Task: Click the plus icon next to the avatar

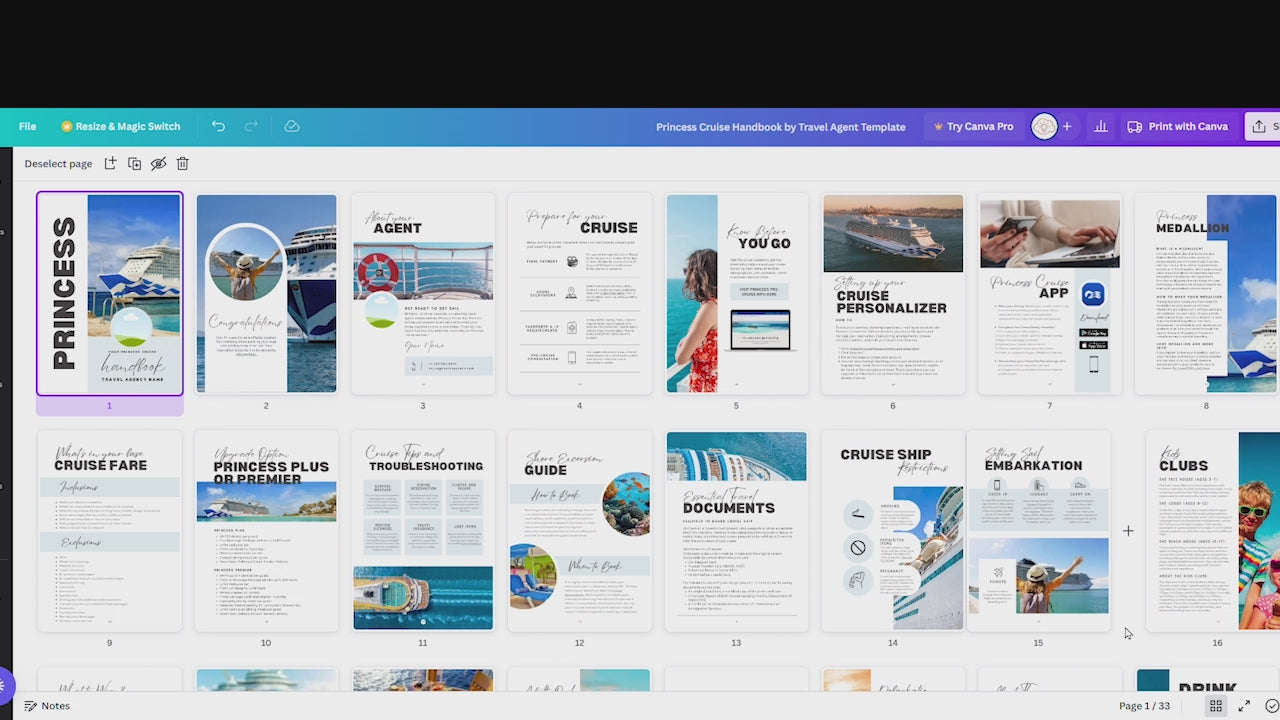Action: 1067,127
